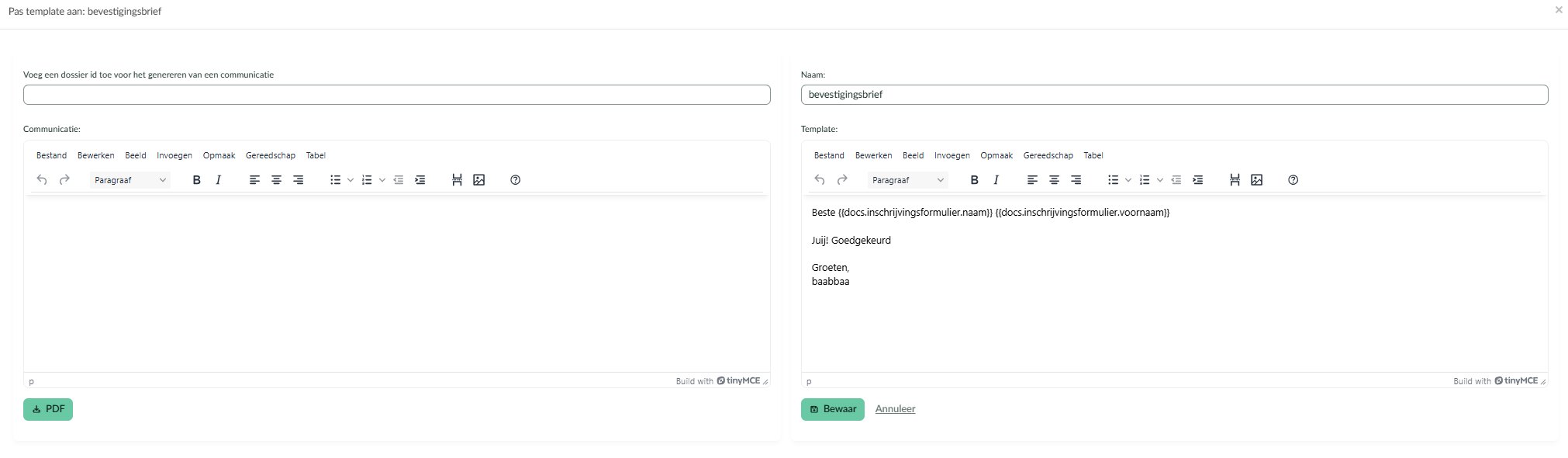Click the 'Juij! Goedgekeurd' line
Image resolution: width=1568 pixels, height=458 pixels.
(x=851, y=241)
